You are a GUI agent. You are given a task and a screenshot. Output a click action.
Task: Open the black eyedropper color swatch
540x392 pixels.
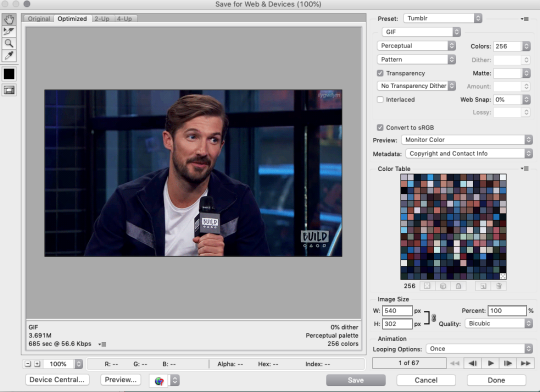[x=9, y=74]
